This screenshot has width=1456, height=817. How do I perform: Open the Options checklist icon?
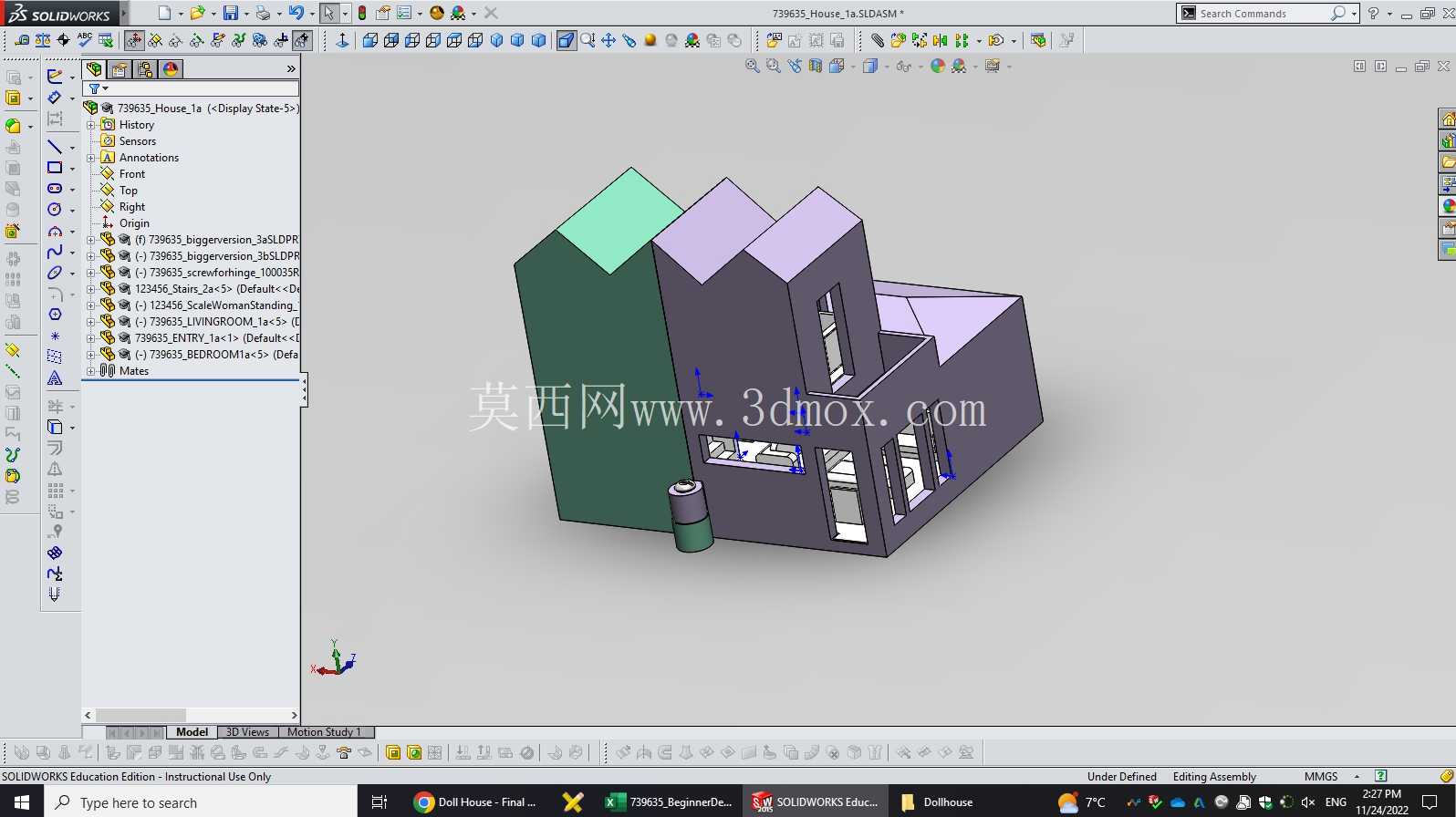(404, 13)
